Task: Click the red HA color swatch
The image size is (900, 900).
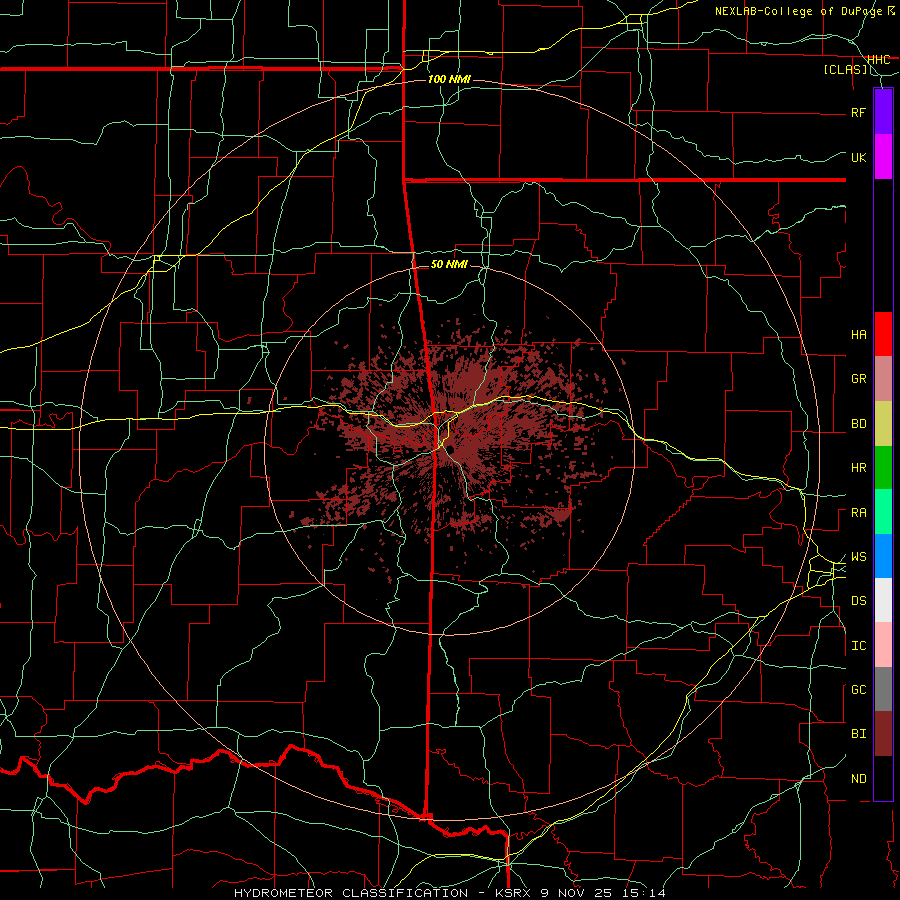Action: [x=883, y=334]
